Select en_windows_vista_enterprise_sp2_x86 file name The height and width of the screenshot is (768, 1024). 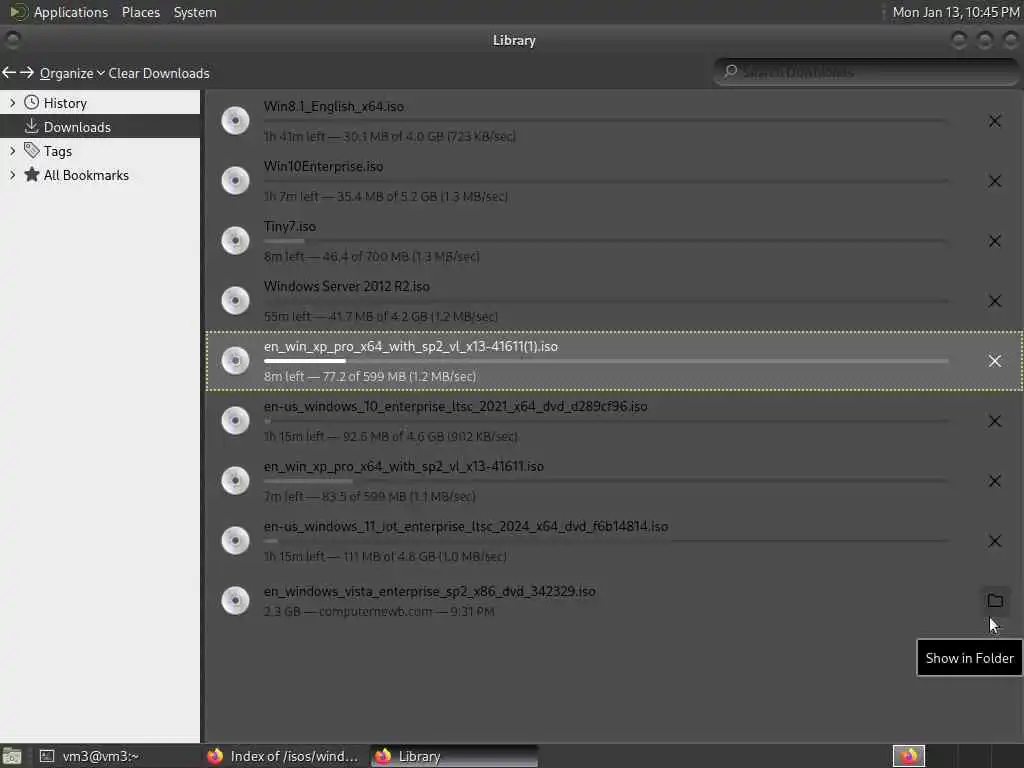[x=430, y=591]
